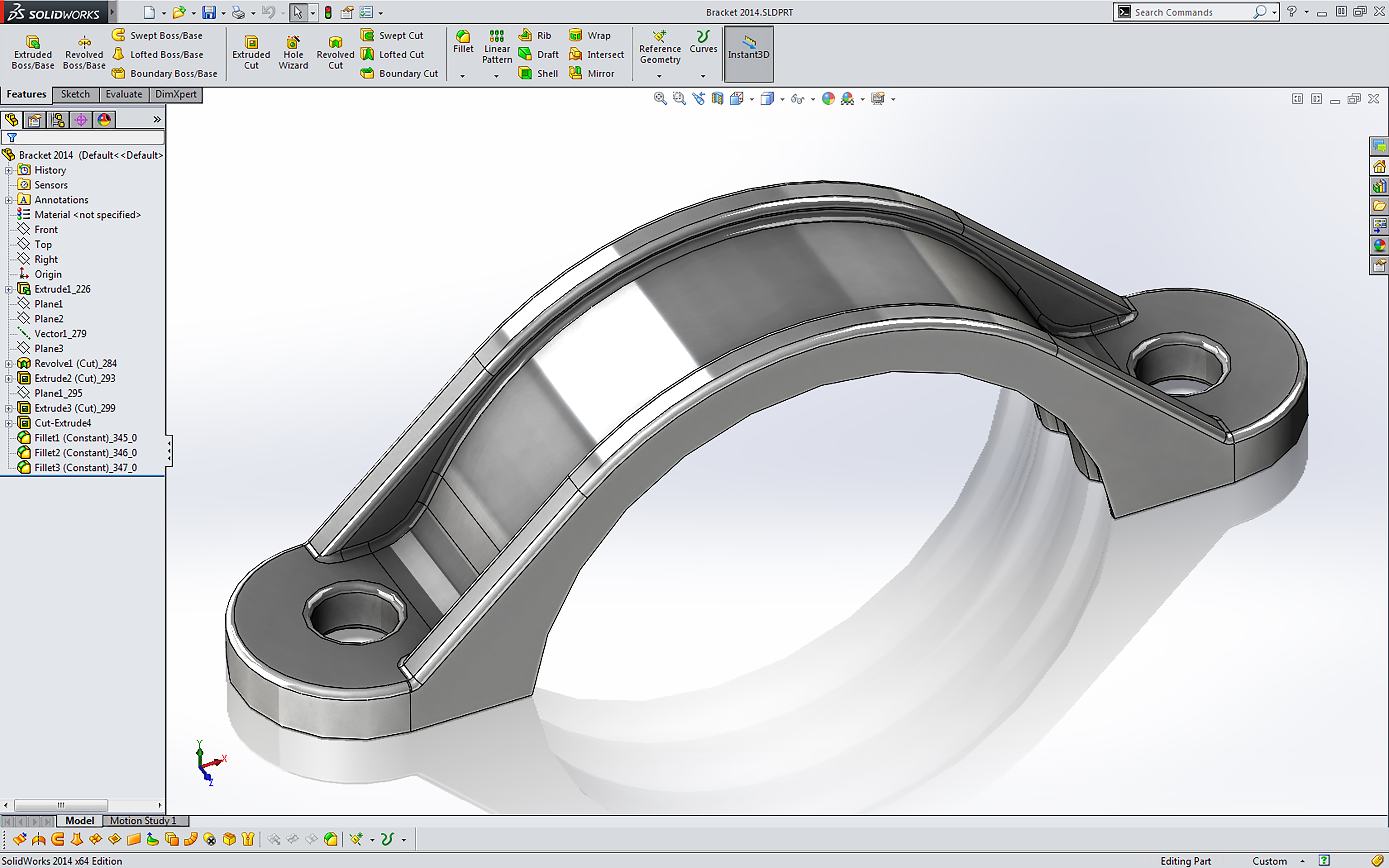The width and height of the screenshot is (1389, 868).
Task: Open Display Style dropdown arrow
Action: click(782, 99)
